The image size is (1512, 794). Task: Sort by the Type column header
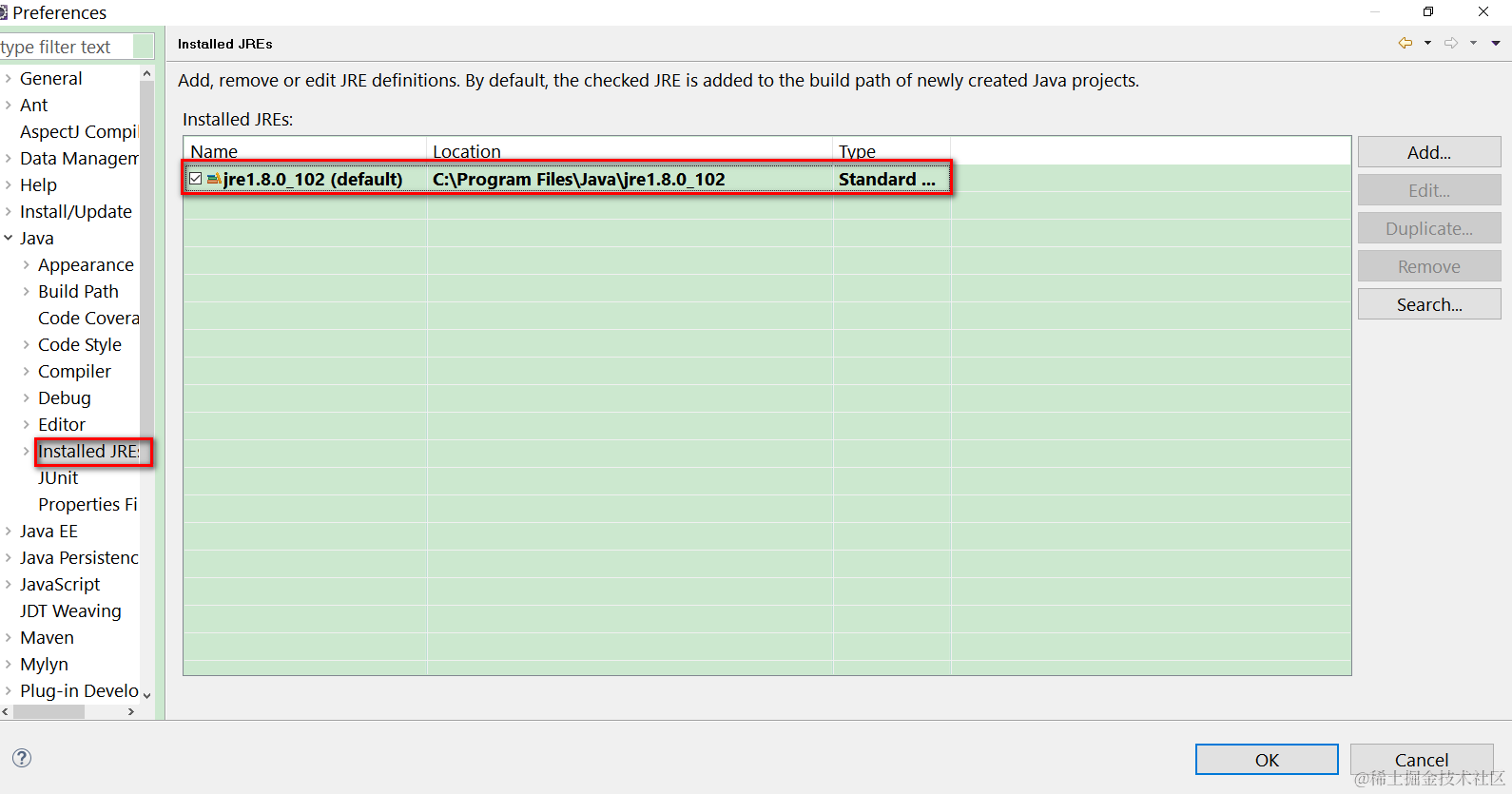pos(892,151)
